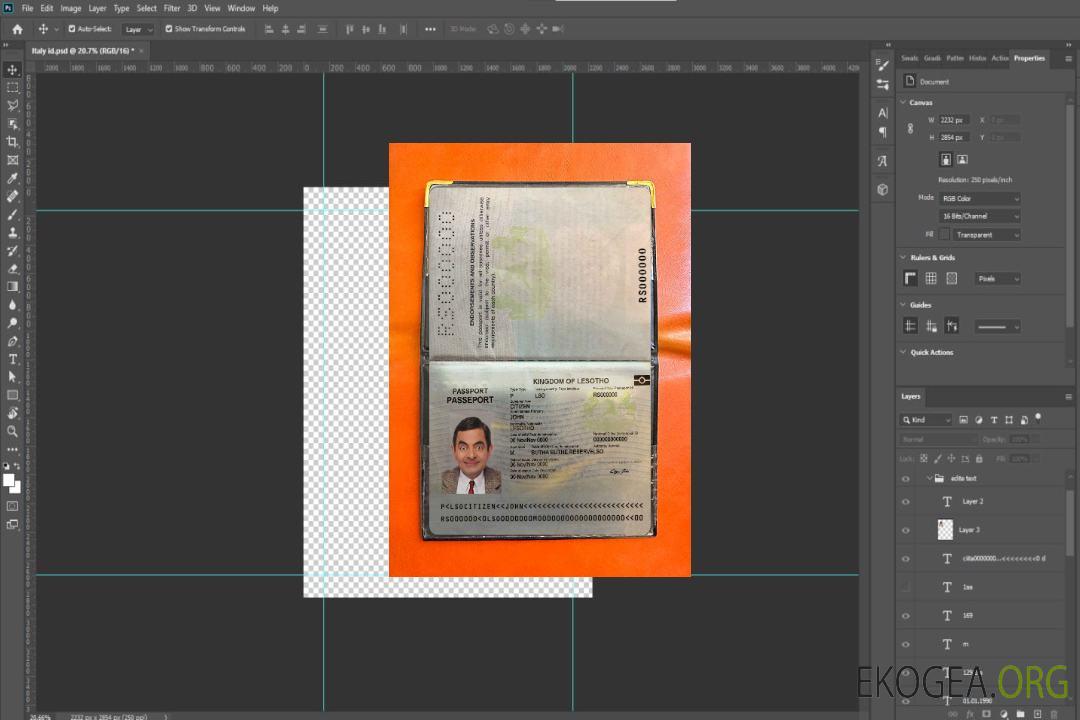Click the foreground color swatch
This screenshot has width=1080, height=720.
coord(9,481)
